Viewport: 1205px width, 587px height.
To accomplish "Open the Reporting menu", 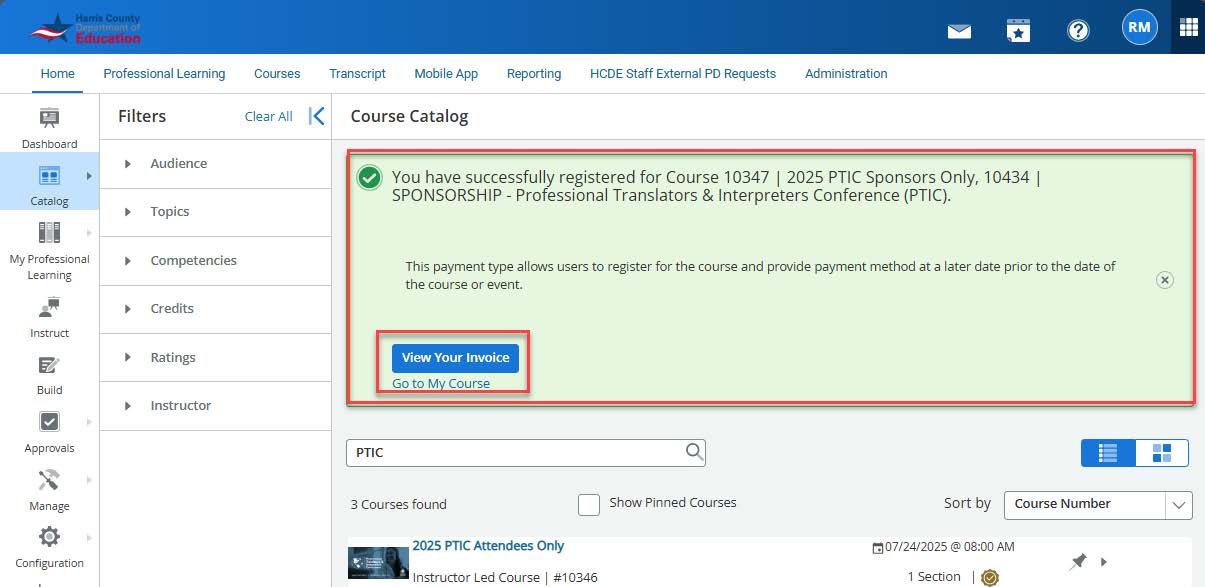I will [x=534, y=73].
